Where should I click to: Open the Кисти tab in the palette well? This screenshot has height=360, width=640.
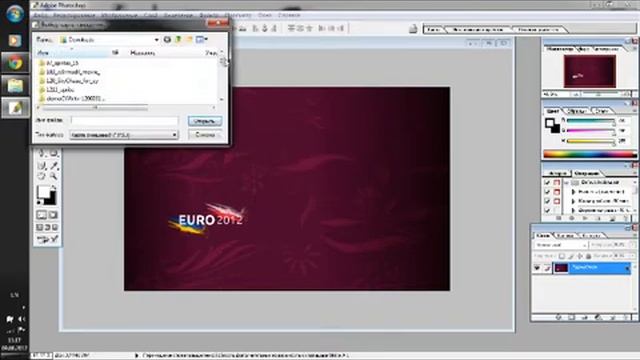pos(433,30)
